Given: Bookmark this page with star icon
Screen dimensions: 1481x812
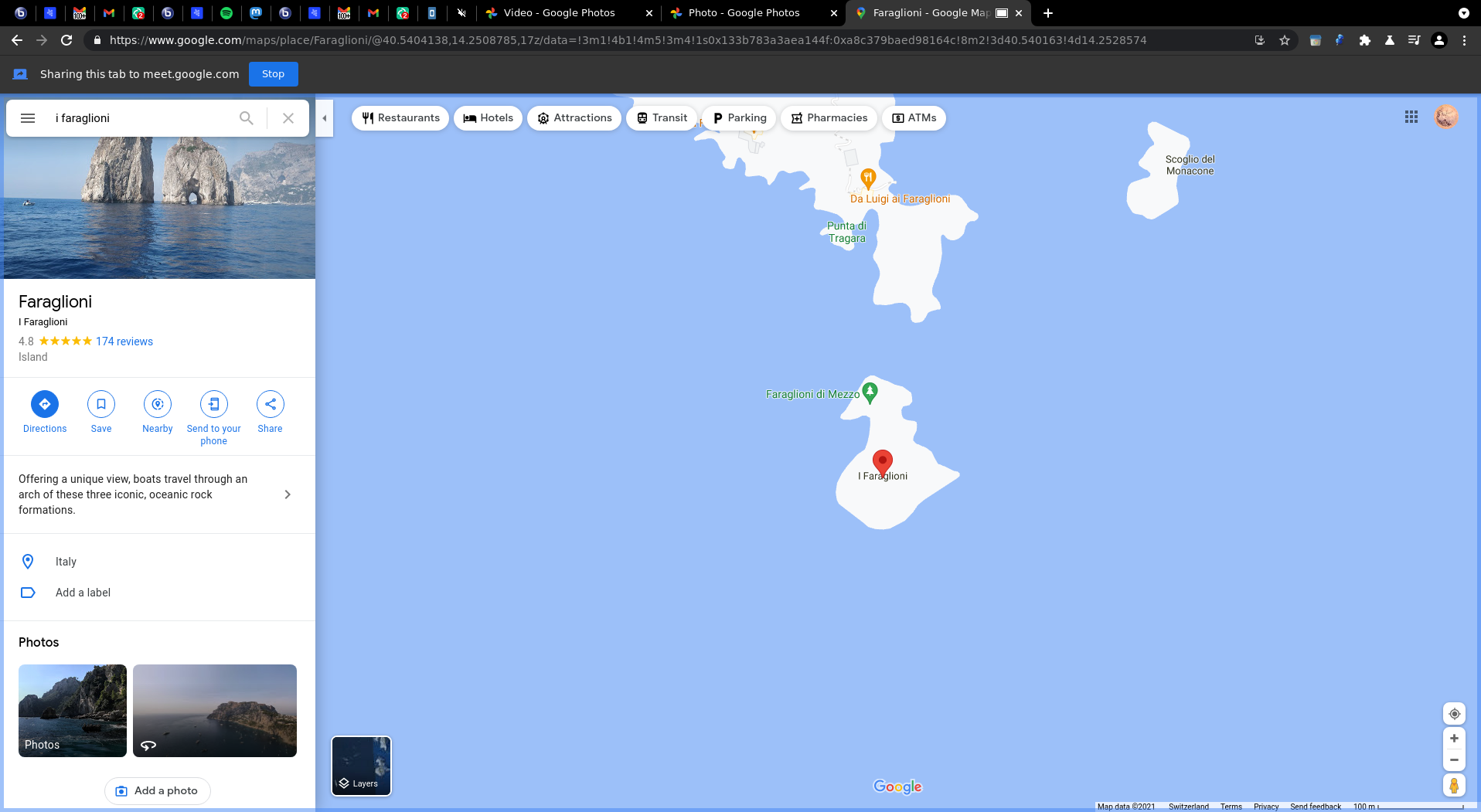Looking at the screenshot, I should click(1285, 40).
